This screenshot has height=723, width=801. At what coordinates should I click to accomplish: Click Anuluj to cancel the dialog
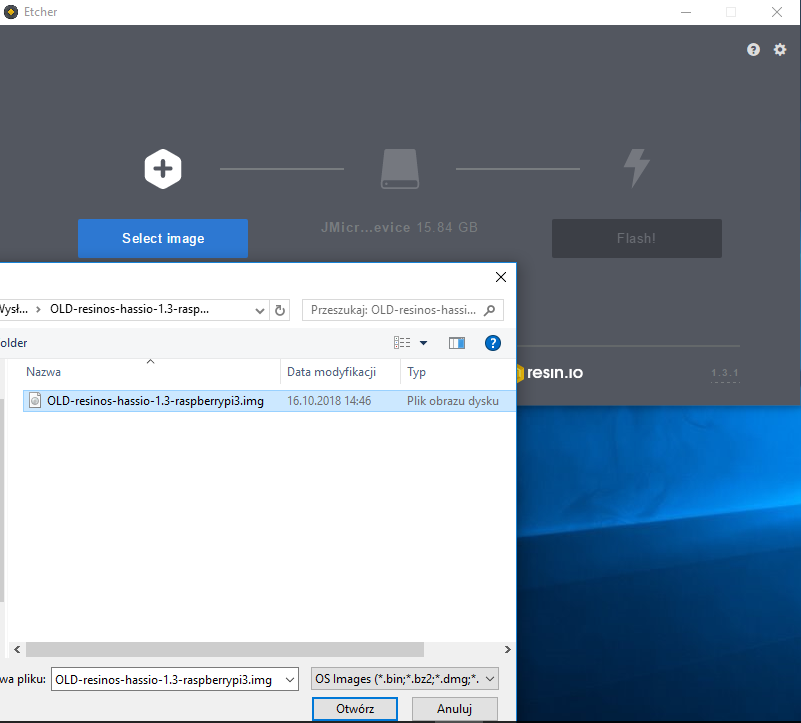[455, 709]
